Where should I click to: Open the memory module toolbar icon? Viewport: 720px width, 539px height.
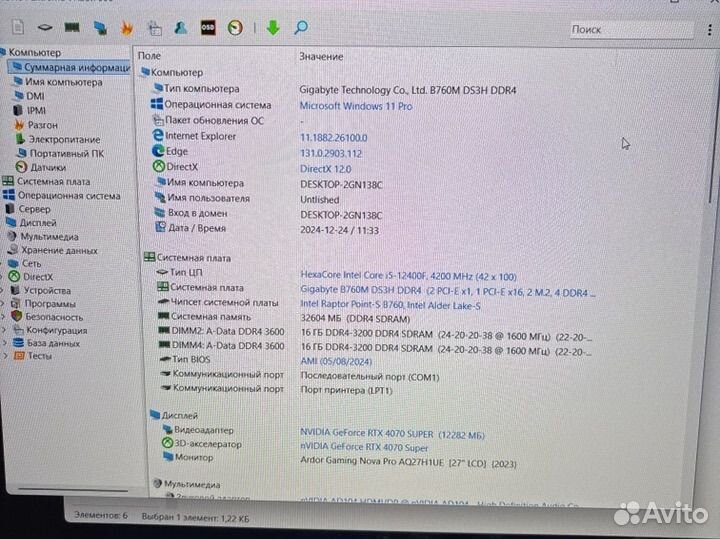click(x=72, y=28)
